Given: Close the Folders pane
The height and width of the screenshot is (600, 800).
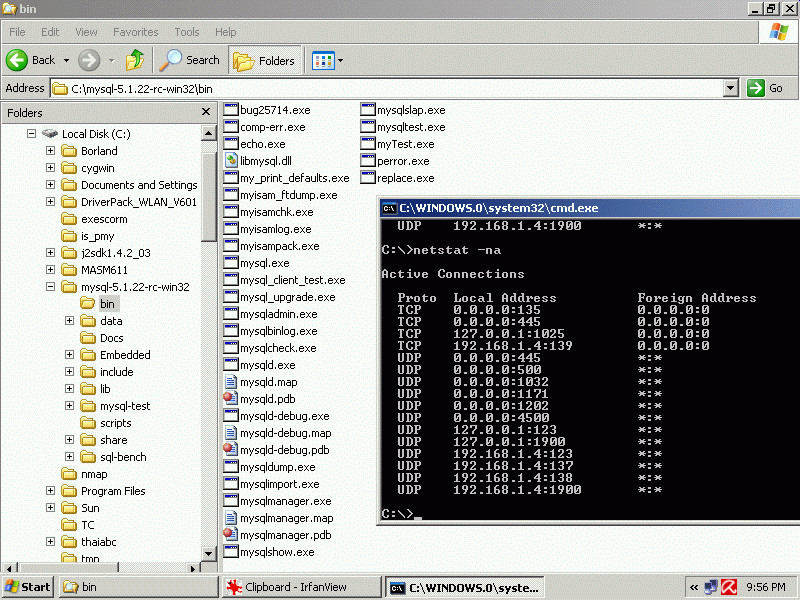Looking at the screenshot, I should tap(206, 112).
